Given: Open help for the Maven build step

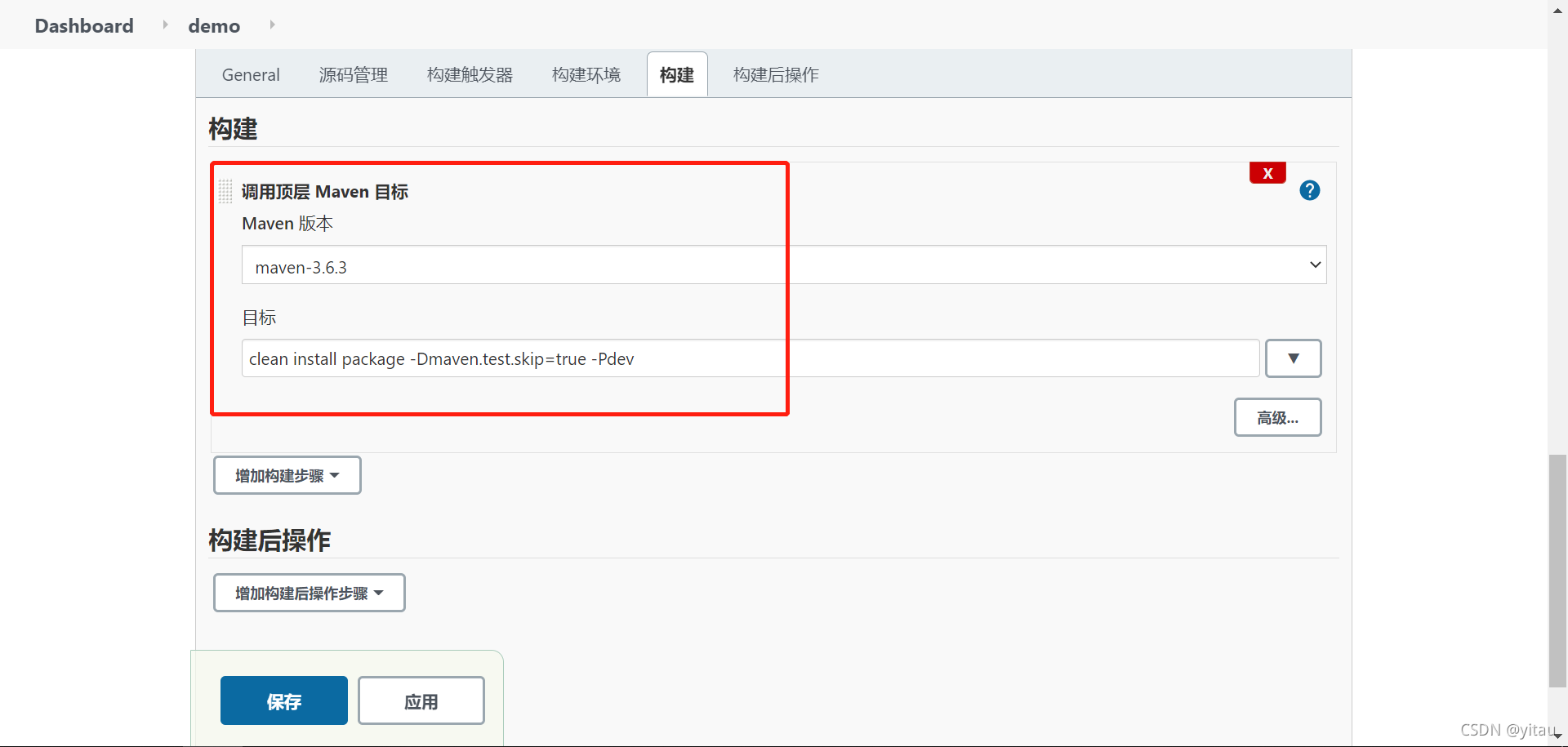Looking at the screenshot, I should [x=1310, y=190].
